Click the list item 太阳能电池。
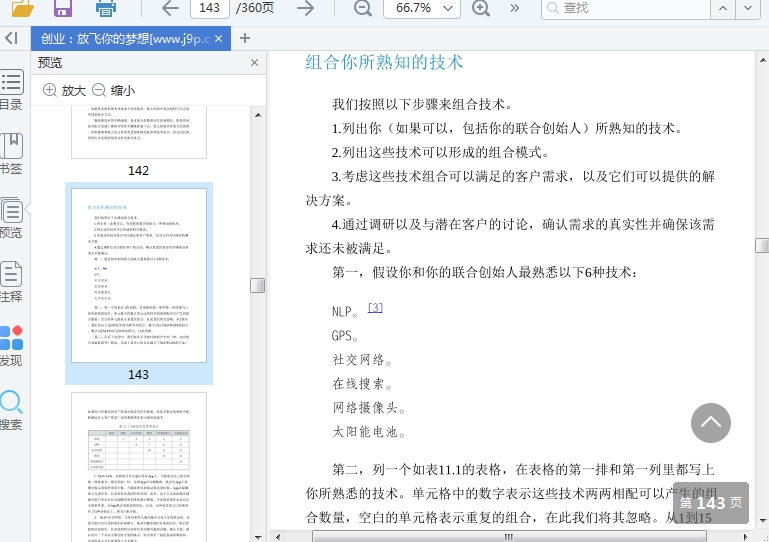This screenshot has height=542, width=769. (x=369, y=432)
